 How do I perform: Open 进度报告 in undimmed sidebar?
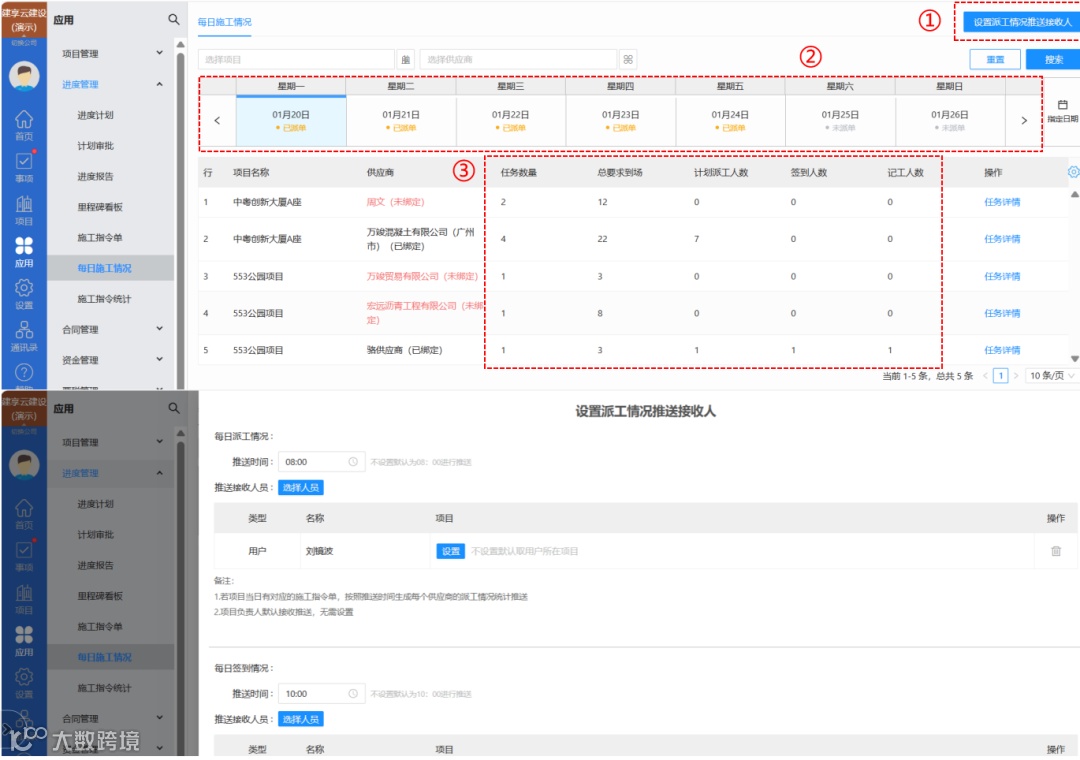click(x=95, y=176)
